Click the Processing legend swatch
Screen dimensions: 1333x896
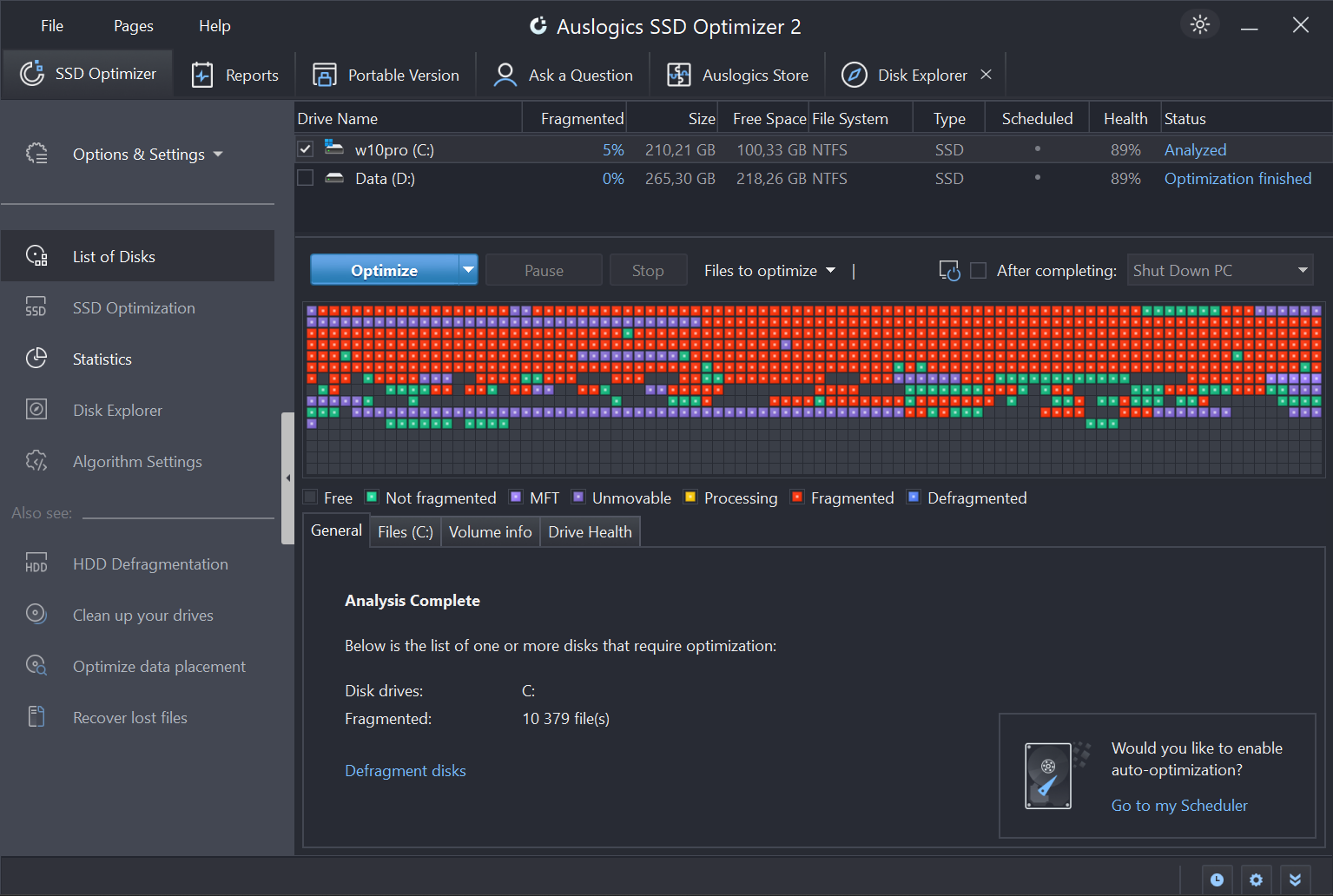[x=690, y=497]
